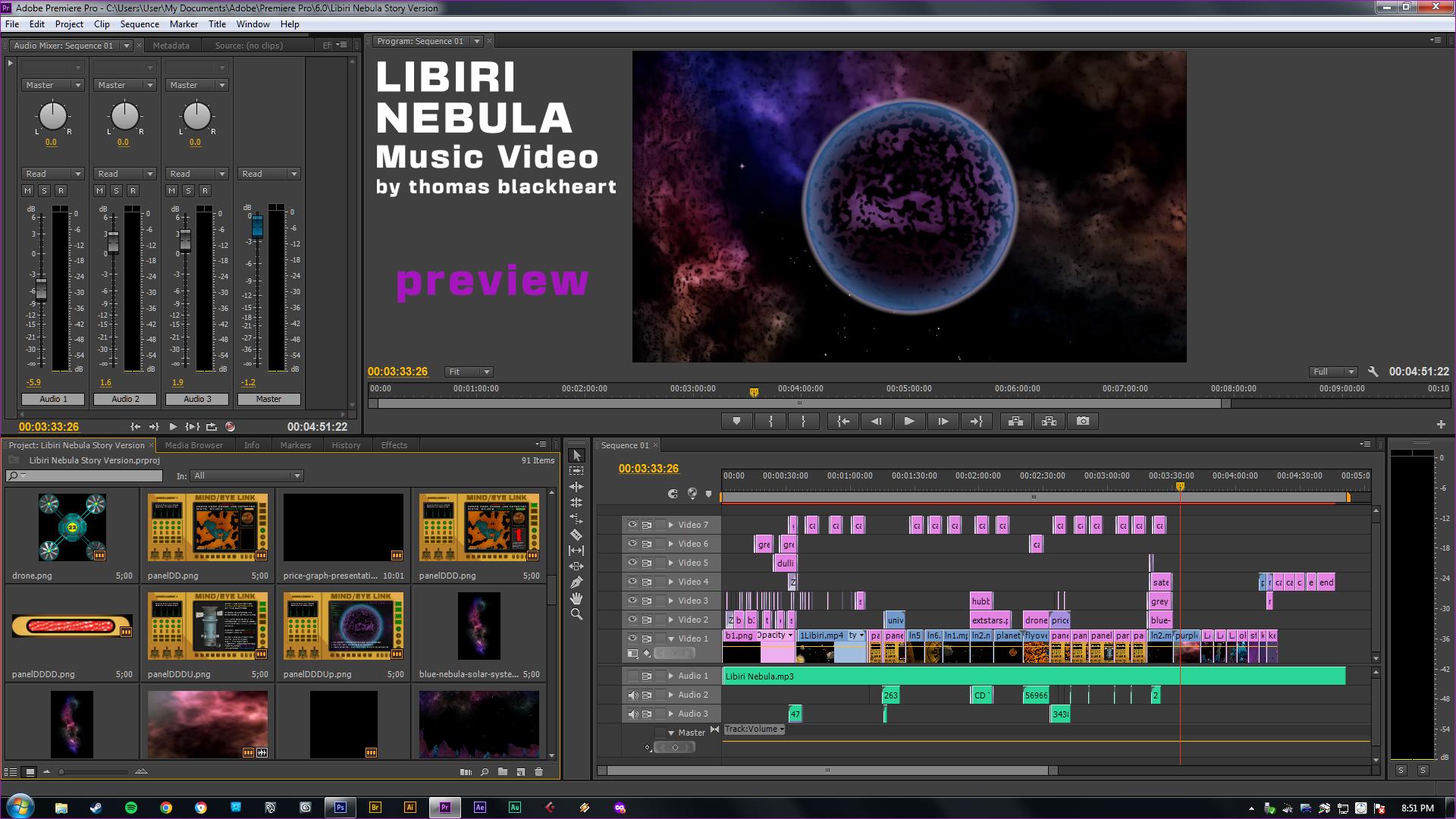Click the Step Forward button
The width and height of the screenshot is (1456, 819).
(x=943, y=422)
